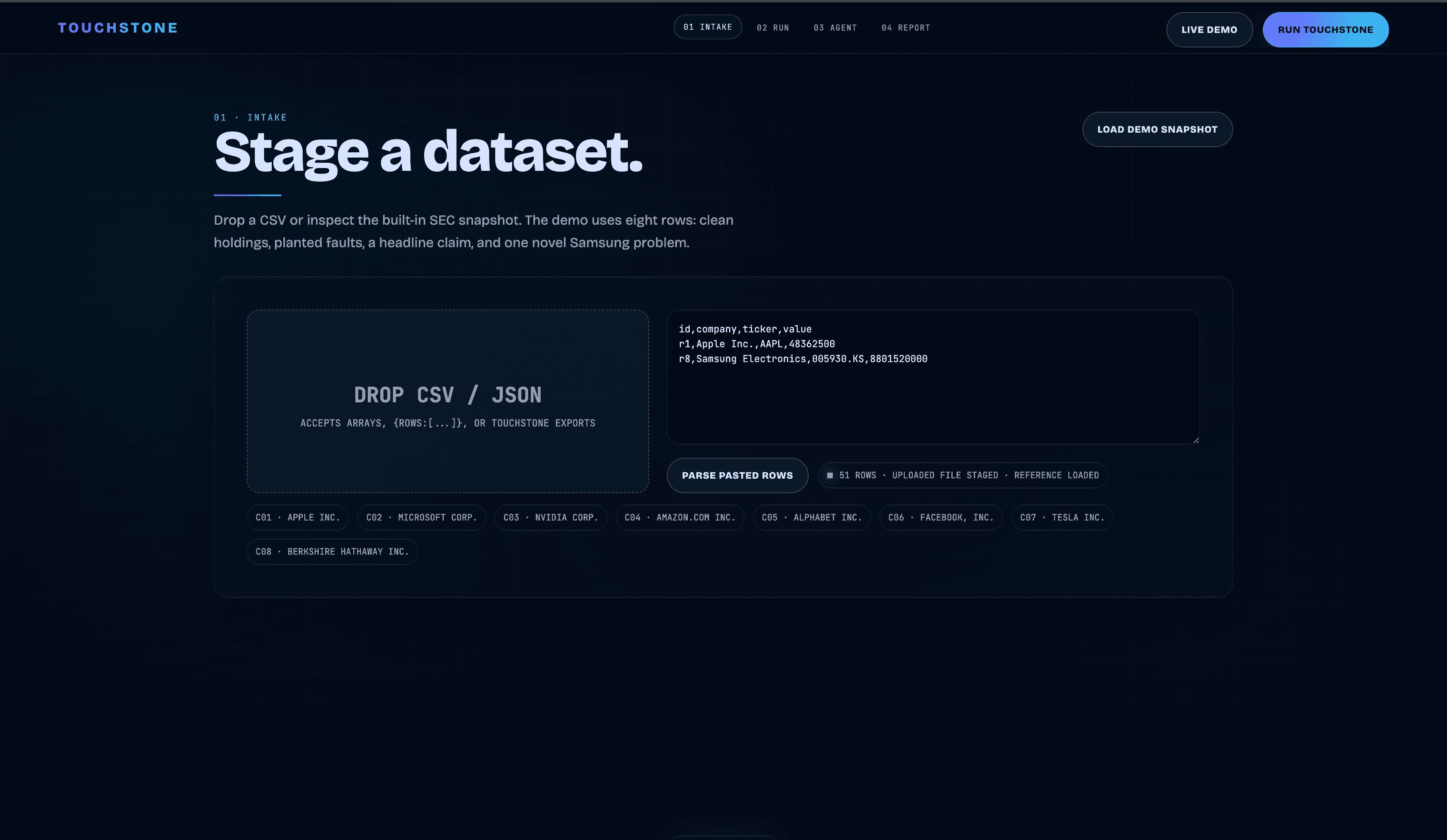Select the C08 · BERKSHIRE HATHAWAY INC. chip
Screen dimensions: 1447x840
(x=332, y=552)
